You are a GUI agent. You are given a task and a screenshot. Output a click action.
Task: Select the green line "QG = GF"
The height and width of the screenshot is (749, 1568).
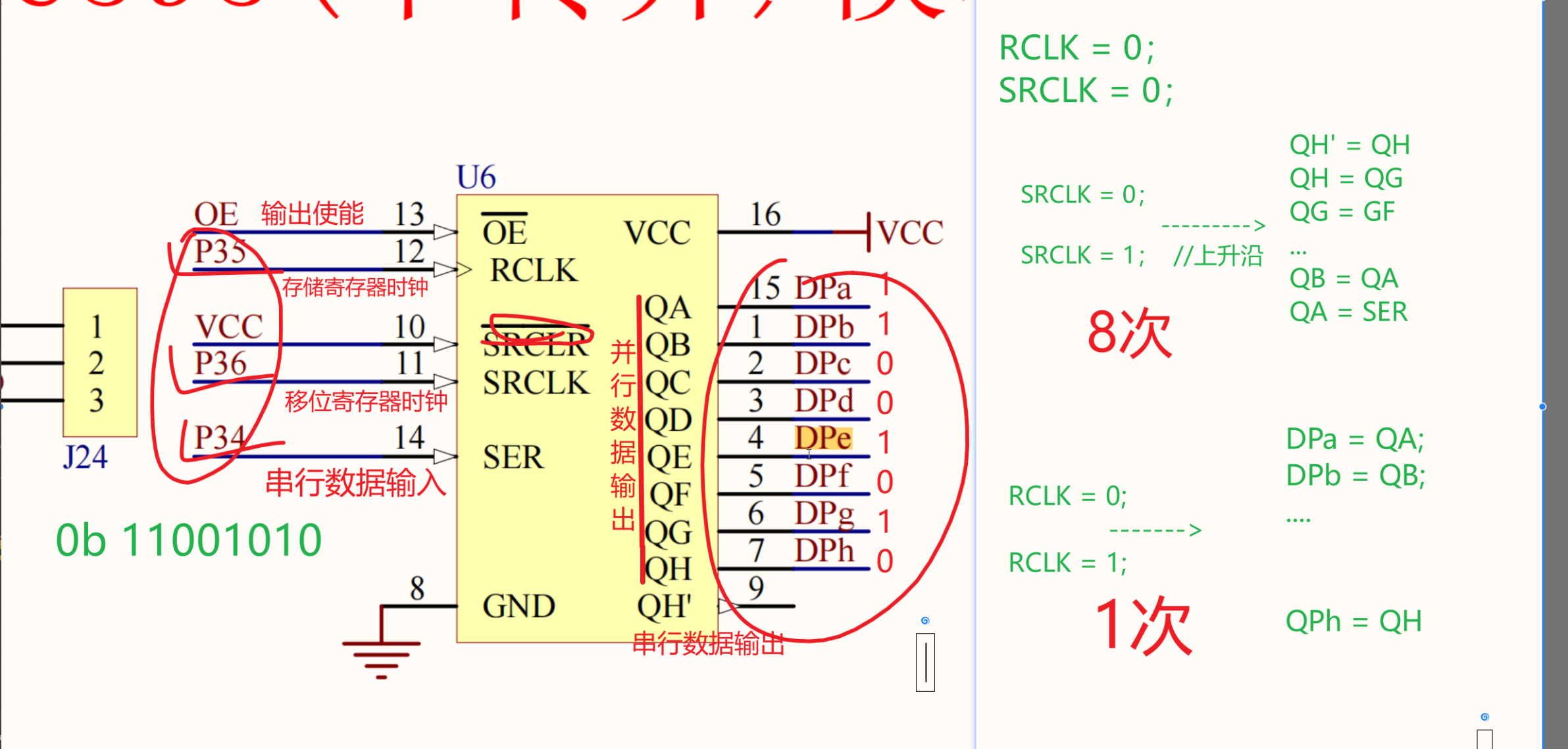(x=1342, y=212)
